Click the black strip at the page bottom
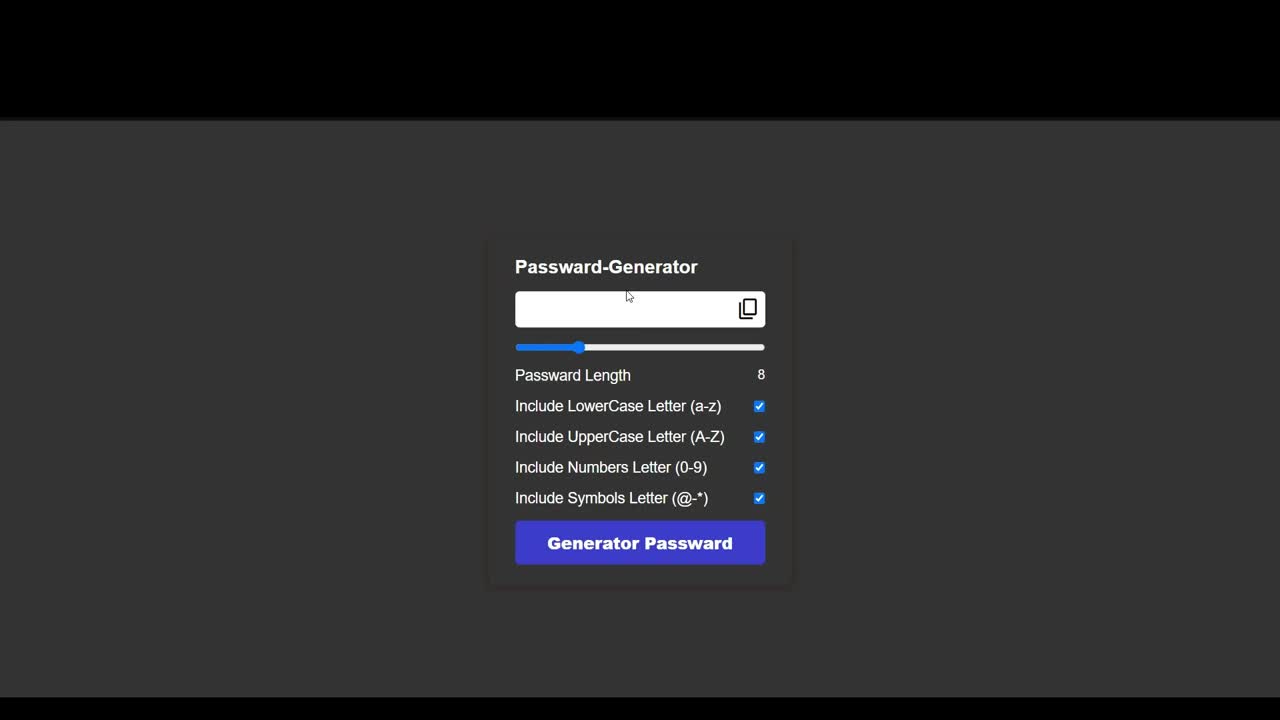The width and height of the screenshot is (1280, 720). point(640,709)
